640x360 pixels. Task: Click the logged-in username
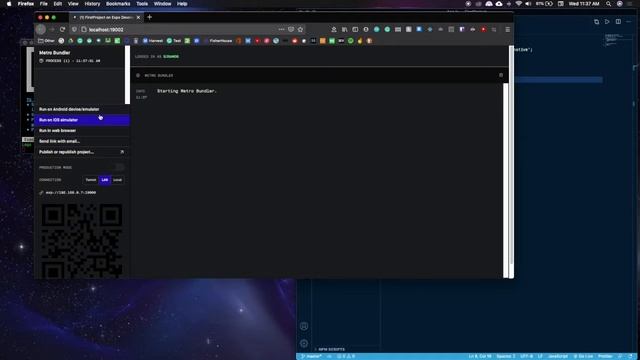(171, 57)
